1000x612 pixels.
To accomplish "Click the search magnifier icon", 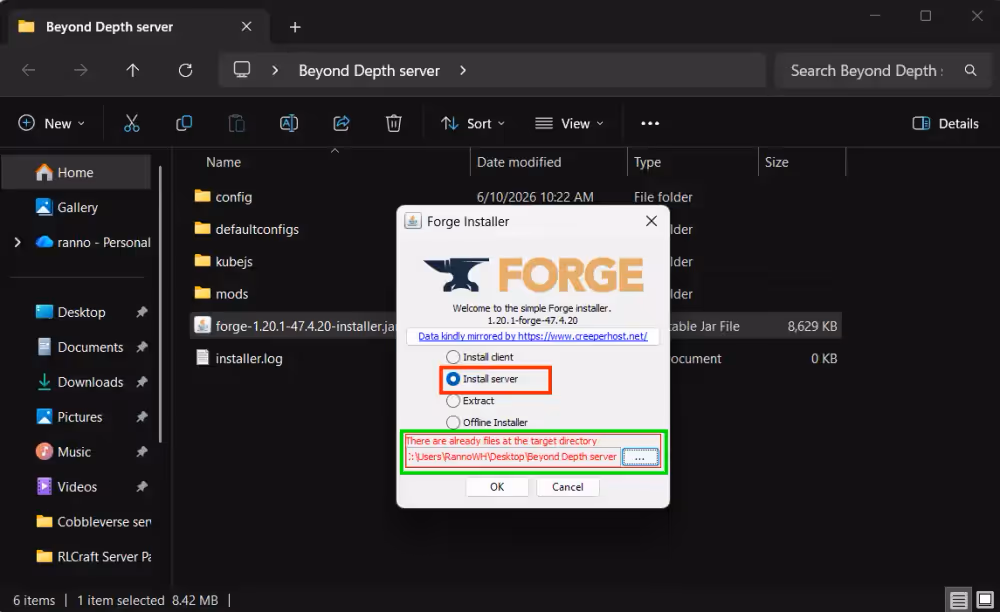I will click(970, 70).
